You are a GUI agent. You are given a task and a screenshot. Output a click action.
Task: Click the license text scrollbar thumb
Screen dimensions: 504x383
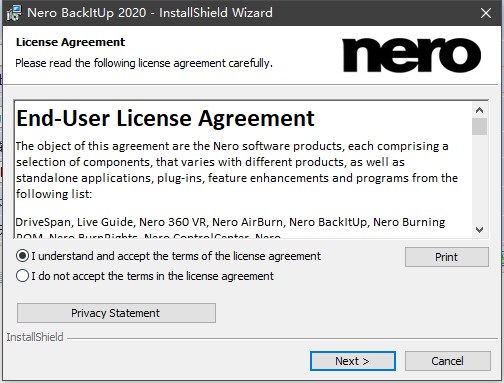pyautogui.click(x=479, y=126)
